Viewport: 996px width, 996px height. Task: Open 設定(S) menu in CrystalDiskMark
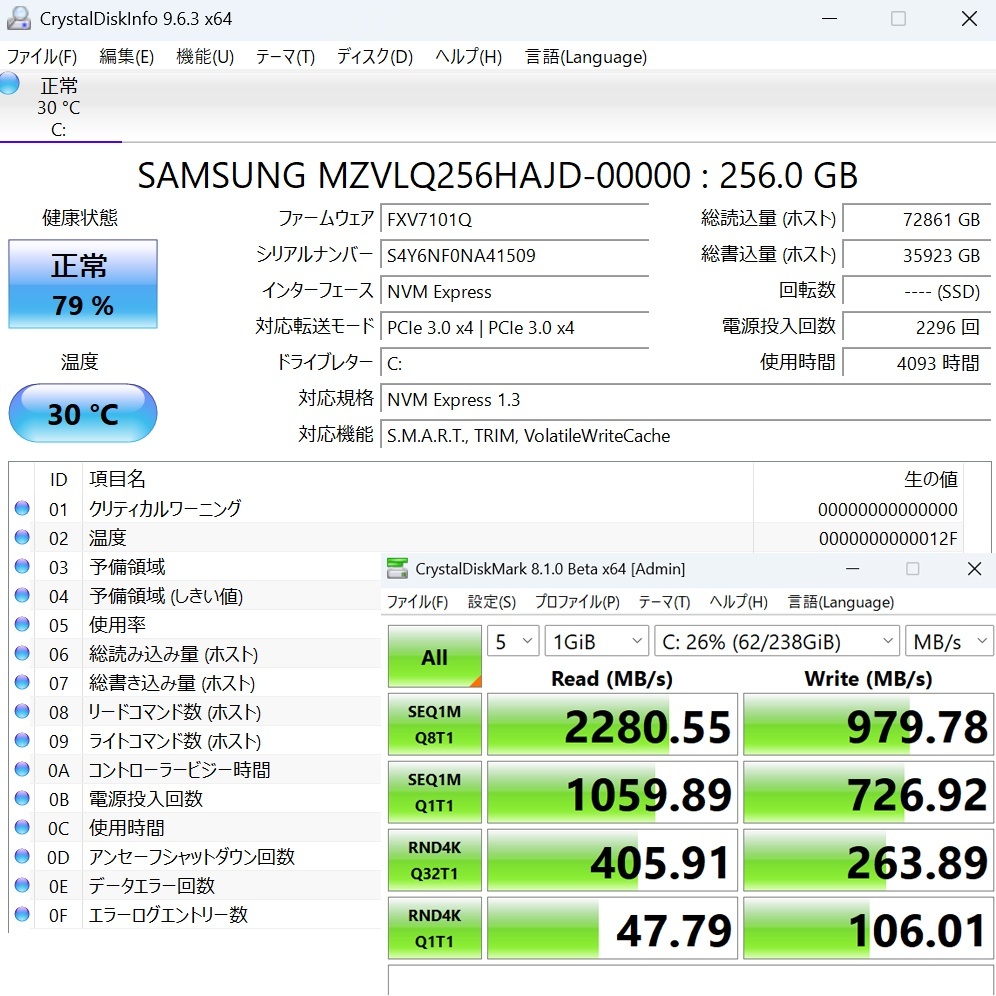point(492,602)
